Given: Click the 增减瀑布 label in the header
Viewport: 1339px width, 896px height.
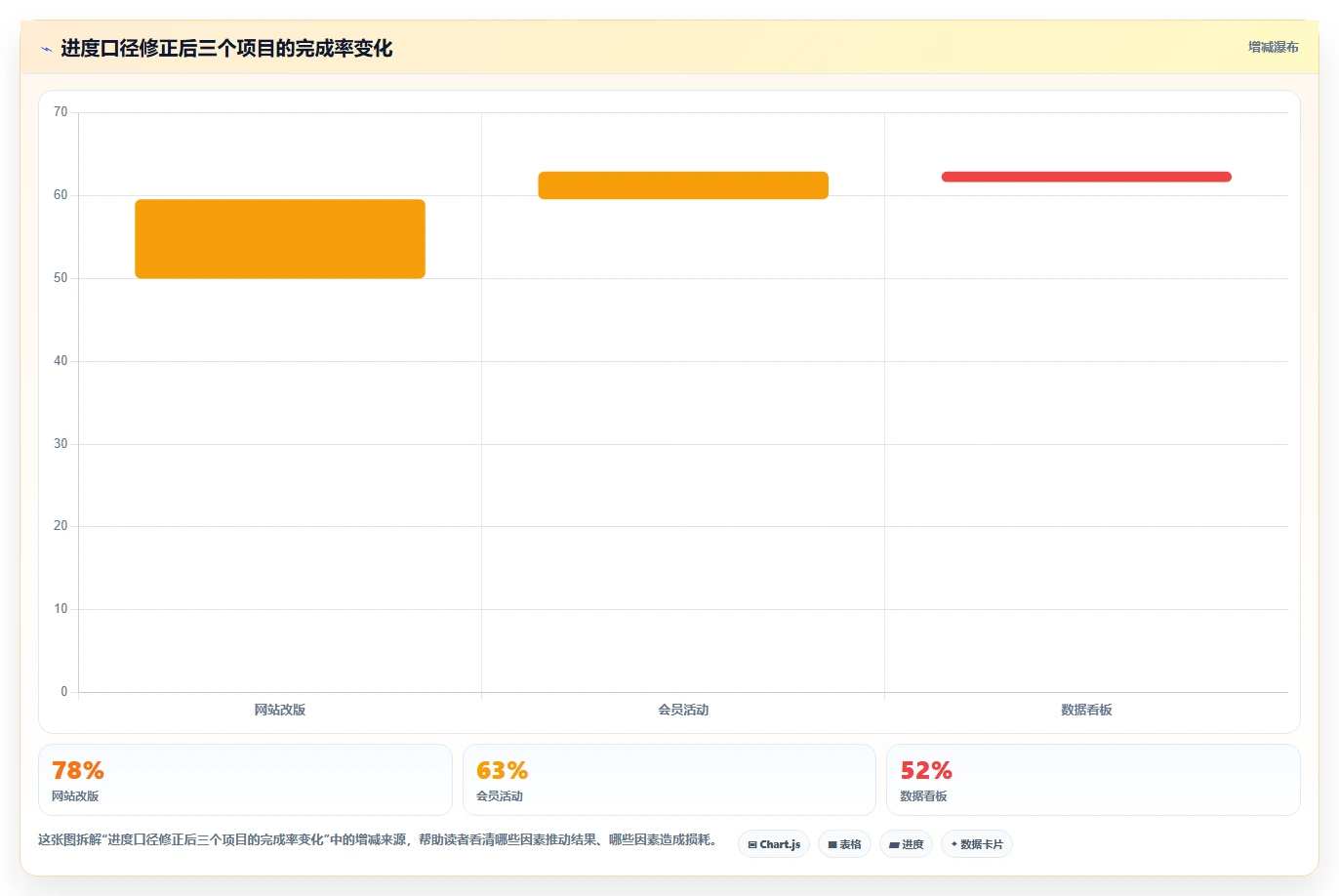Looking at the screenshot, I should click(1273, 47).
